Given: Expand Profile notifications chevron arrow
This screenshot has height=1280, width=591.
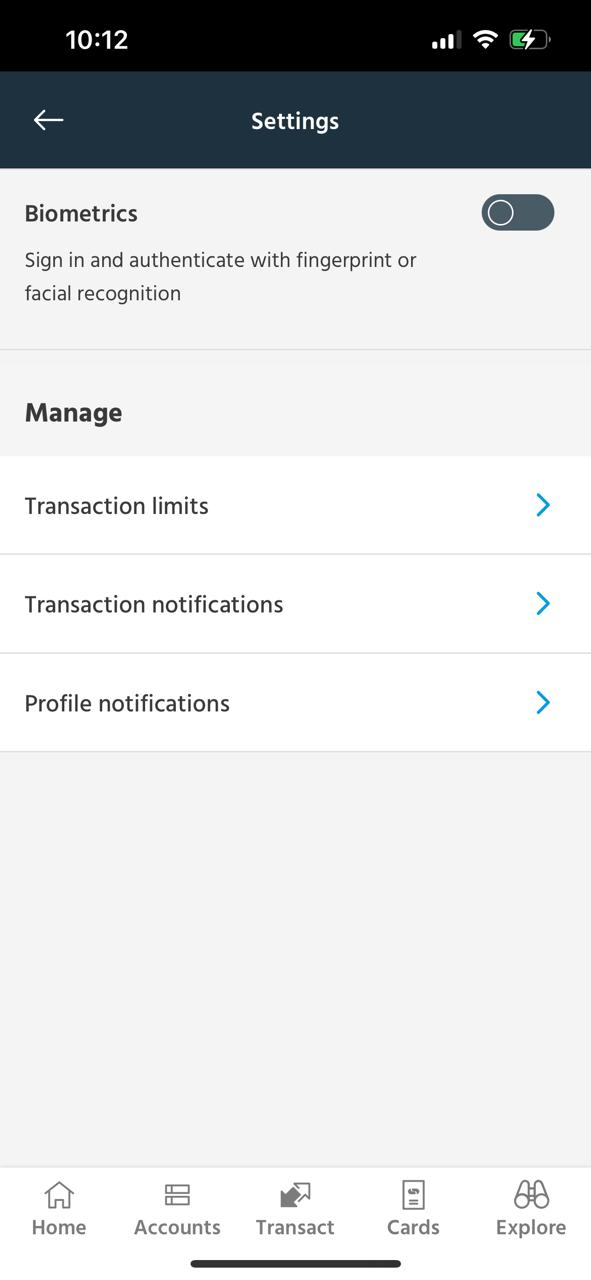Looking at the screenshot, I should (x=543, y=702).
